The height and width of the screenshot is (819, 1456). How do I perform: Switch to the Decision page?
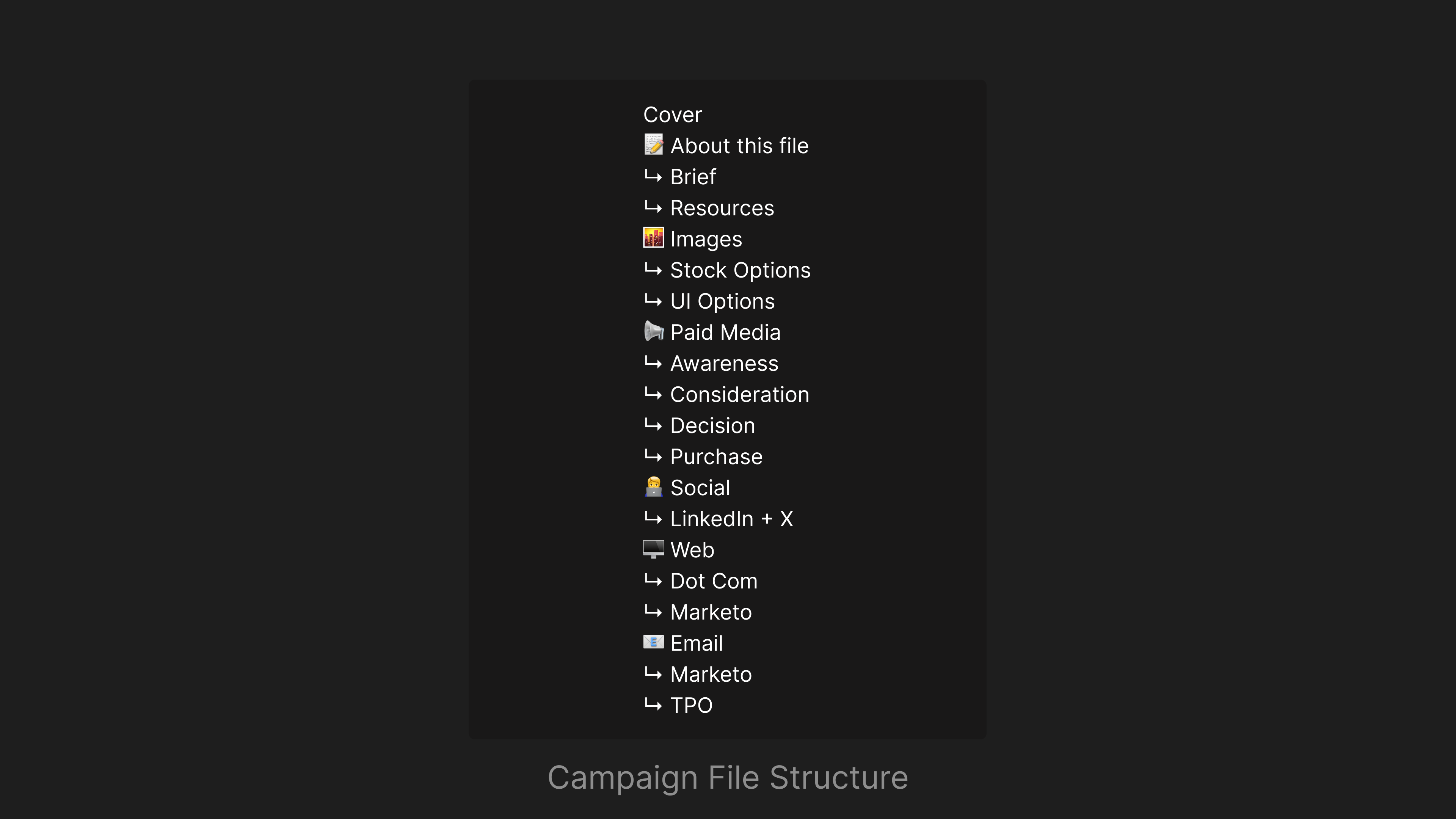click(712, 425)
